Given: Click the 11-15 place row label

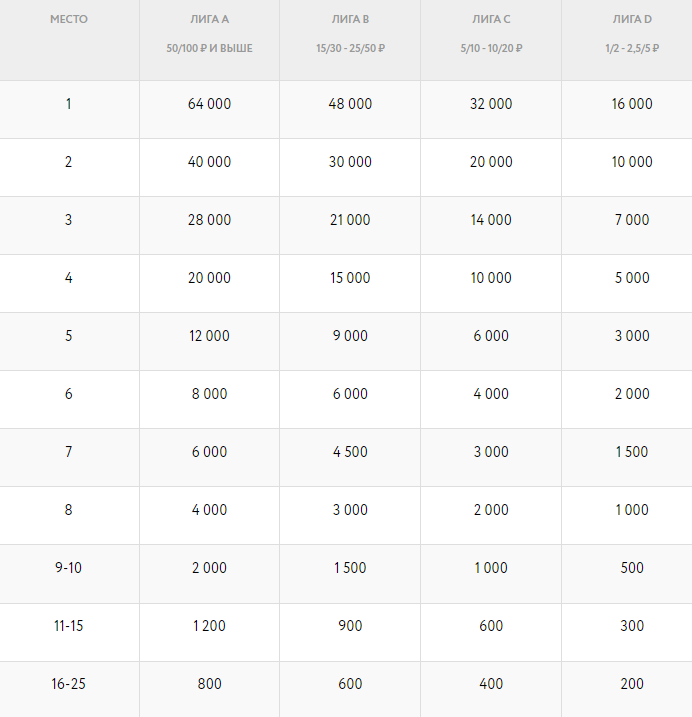Looking at the screenshot, I should [x=69, y=626].
